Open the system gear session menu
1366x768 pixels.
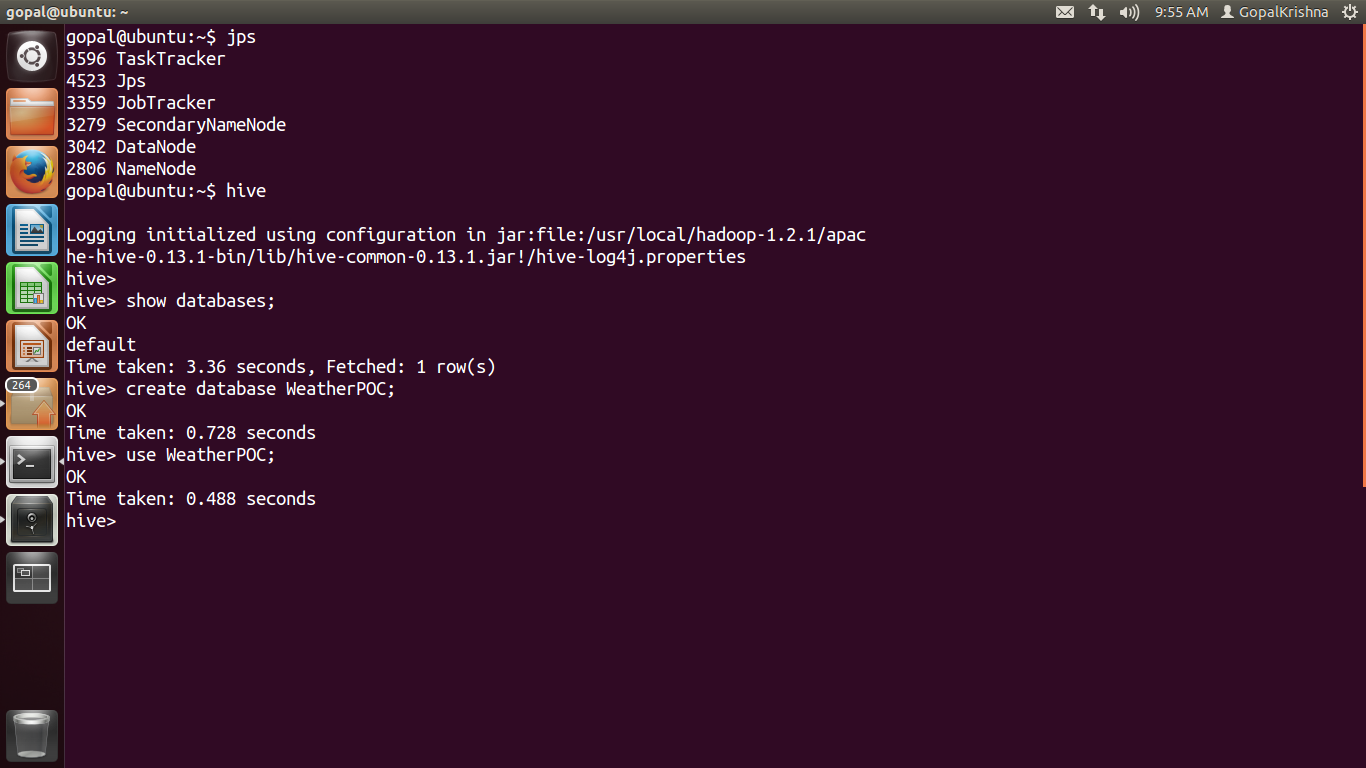tap(1350, 12)
